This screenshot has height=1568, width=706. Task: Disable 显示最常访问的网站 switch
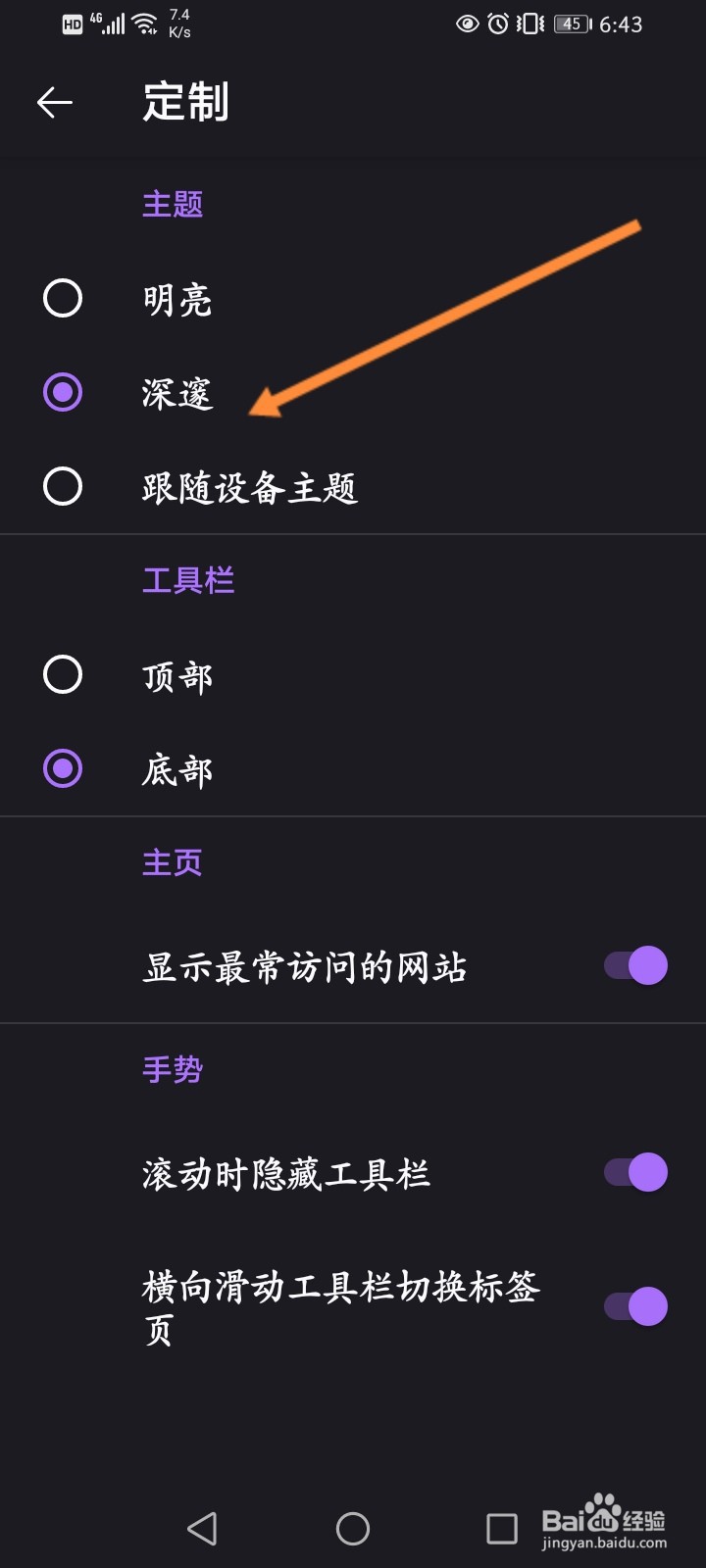[x=635, y=965]
